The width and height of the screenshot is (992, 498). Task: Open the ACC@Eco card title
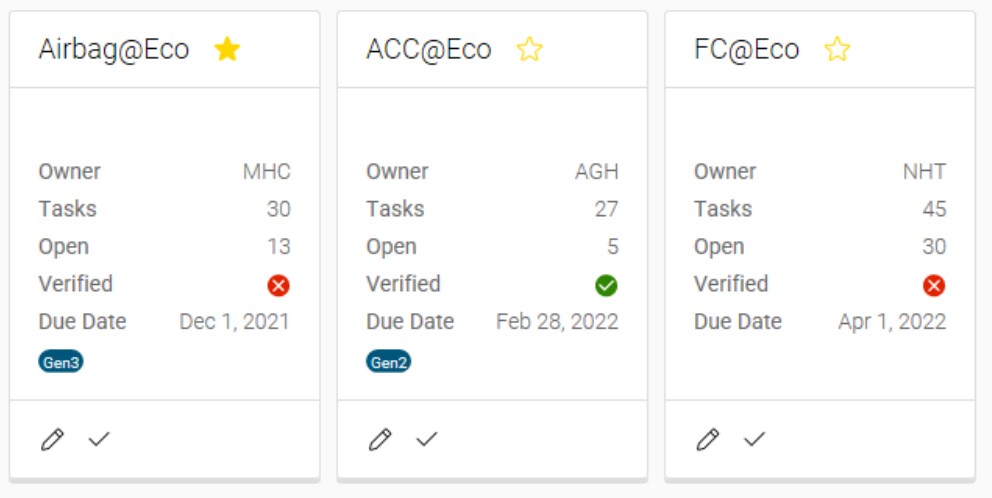pyautogui.click(x=429, y=49)
